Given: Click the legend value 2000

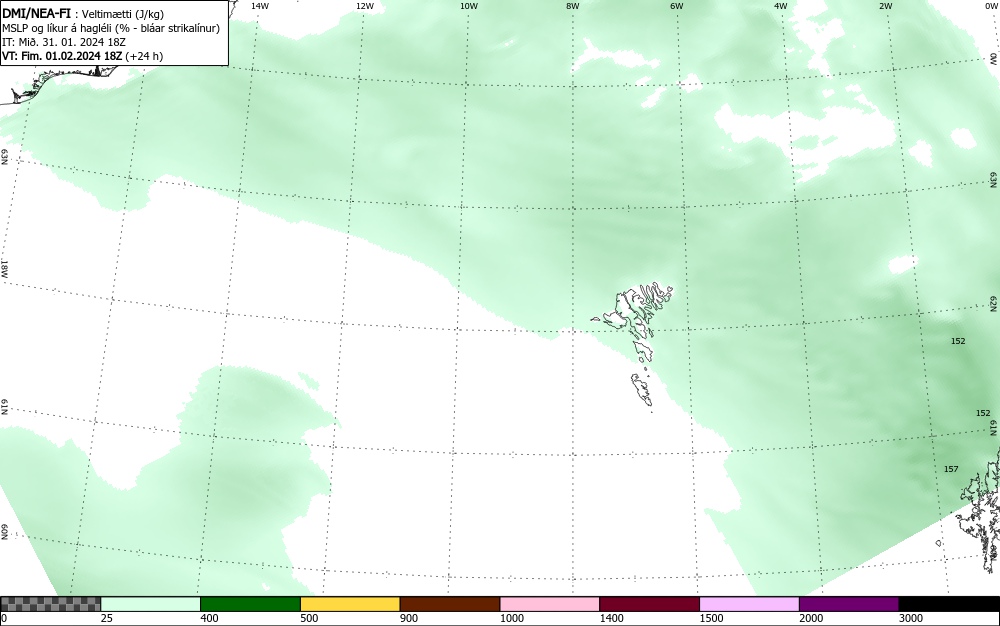Looking at the screenshot, I should (811, 618).
